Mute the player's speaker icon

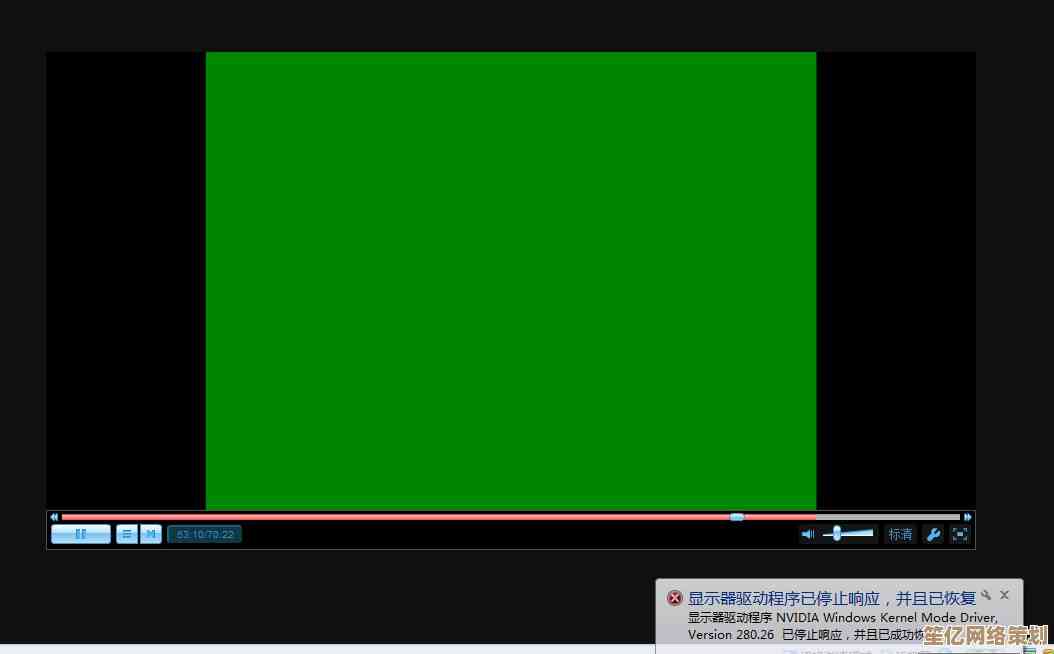(807, 534)
